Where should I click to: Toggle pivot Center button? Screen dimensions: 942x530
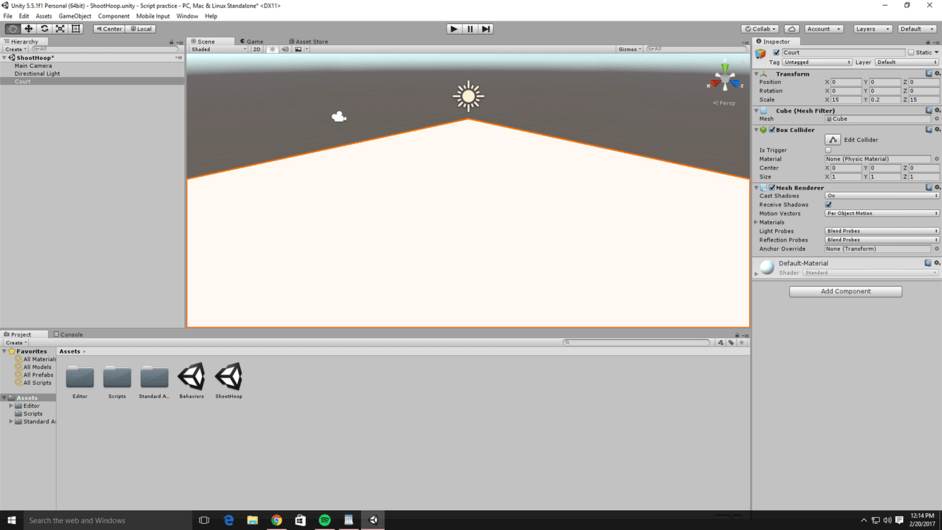(x=109, y=29)
